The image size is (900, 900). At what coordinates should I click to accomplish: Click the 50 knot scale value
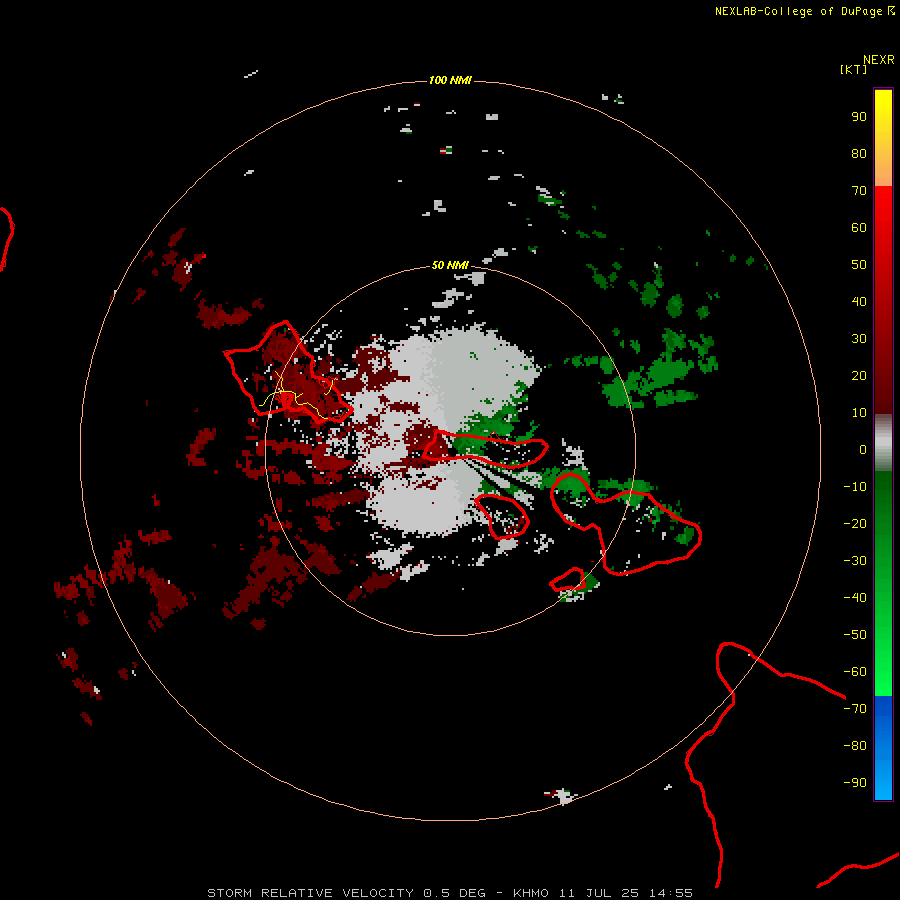tap(859, 265)
